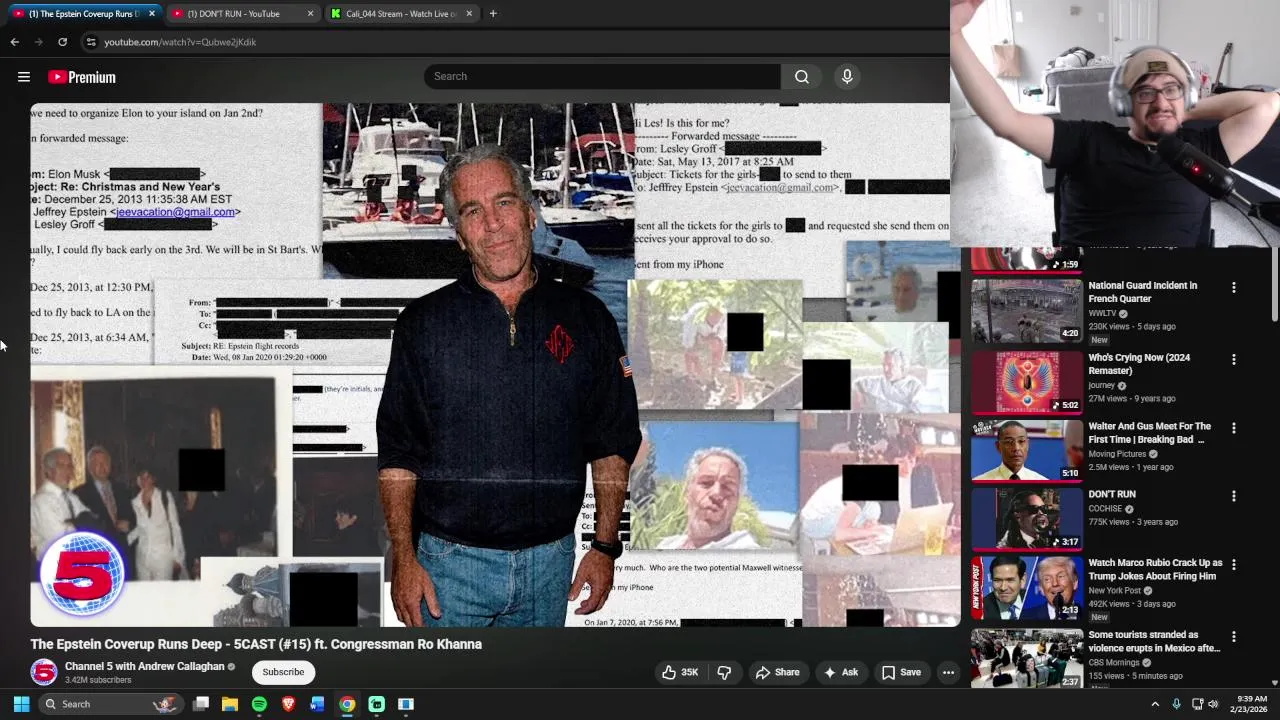Open Spotify from the taskbar
Viewport: 1280px width, 720px height.
259,704
